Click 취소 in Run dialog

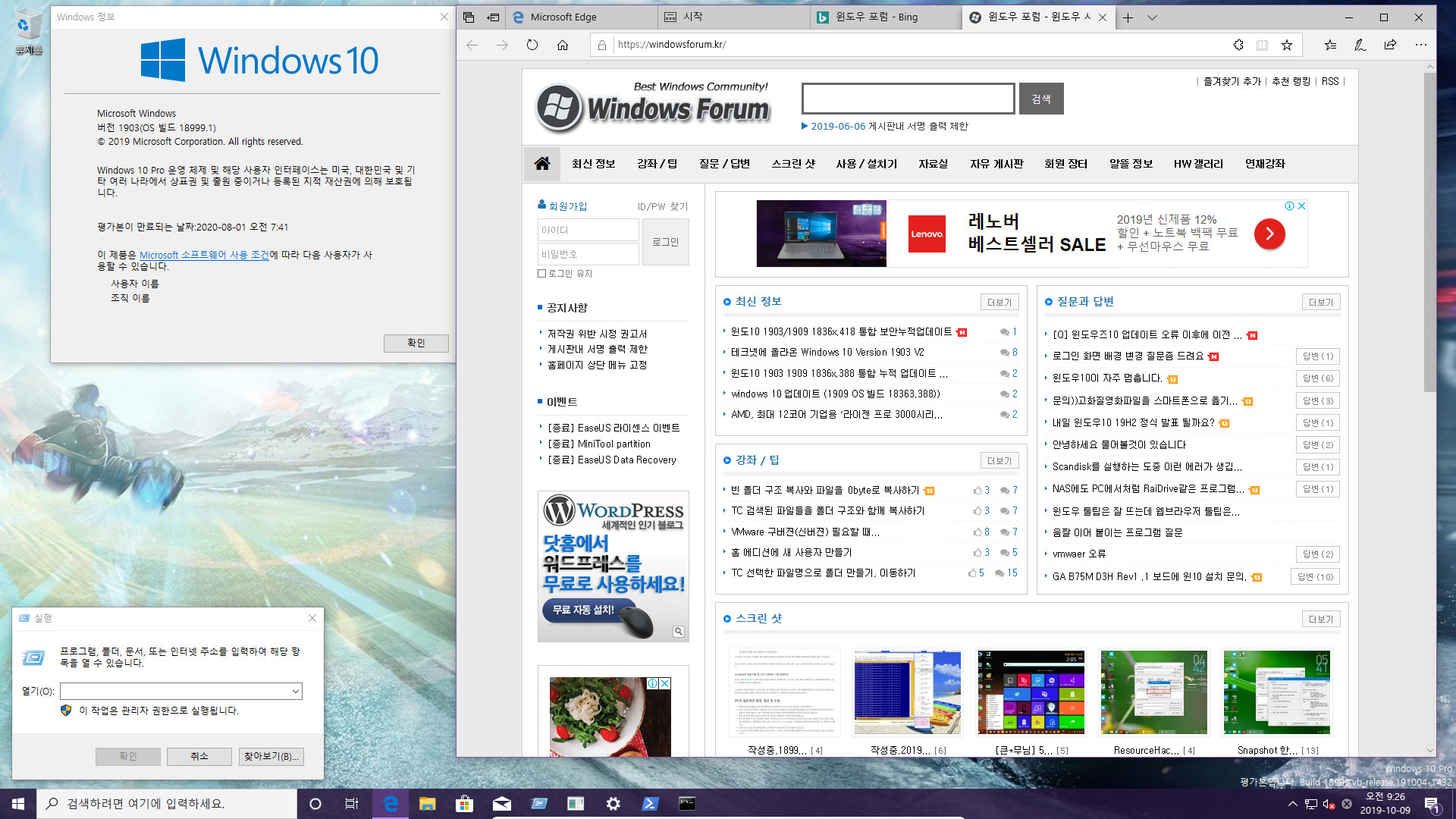(199, 756)
